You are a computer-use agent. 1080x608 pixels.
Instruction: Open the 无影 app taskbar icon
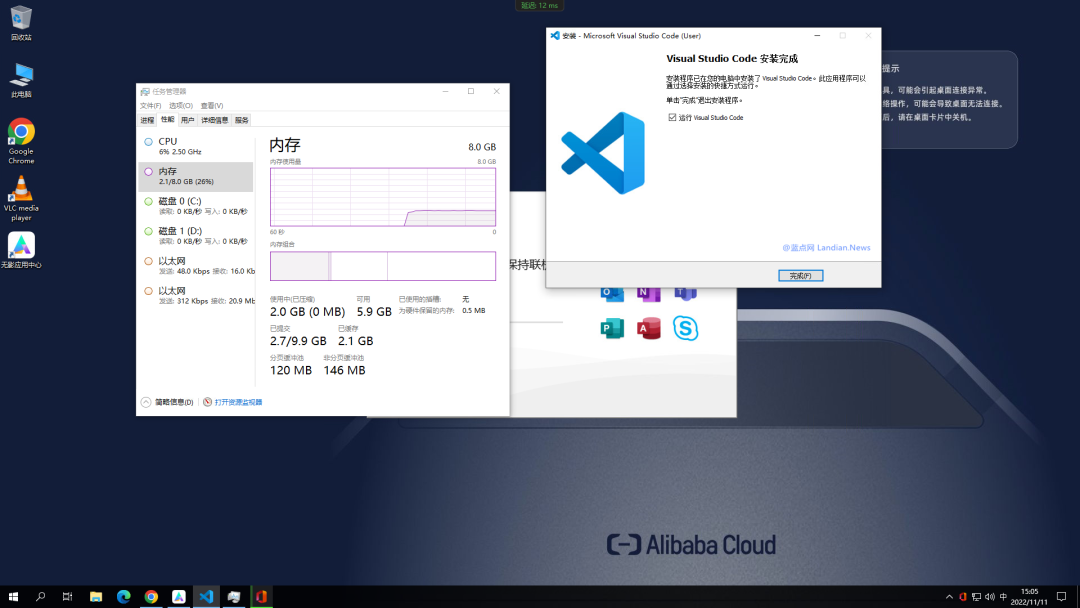[x=178, y=596]
